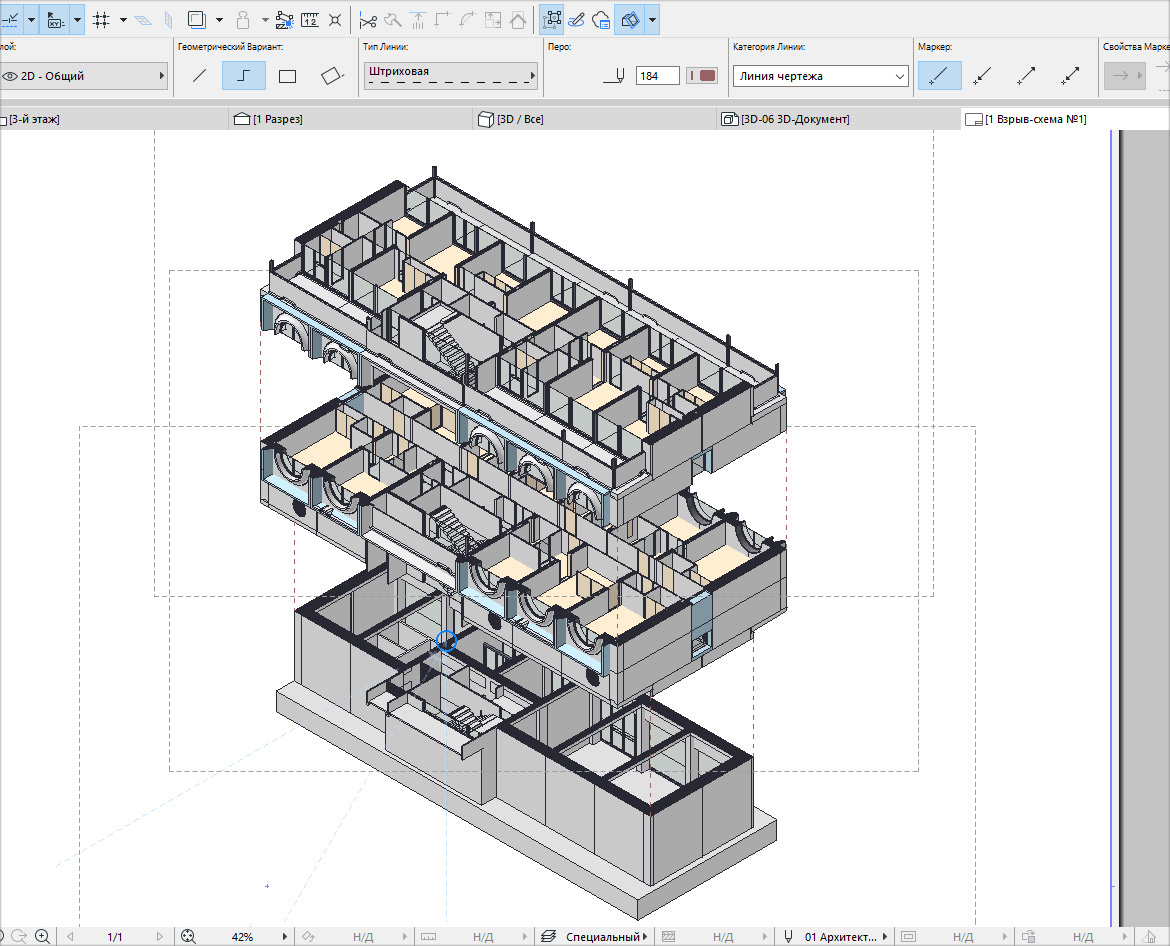The height and width of the screenshot is (946, 1170).
Task: Open the snap grid dropdown arrow
Action: (123, 20)
